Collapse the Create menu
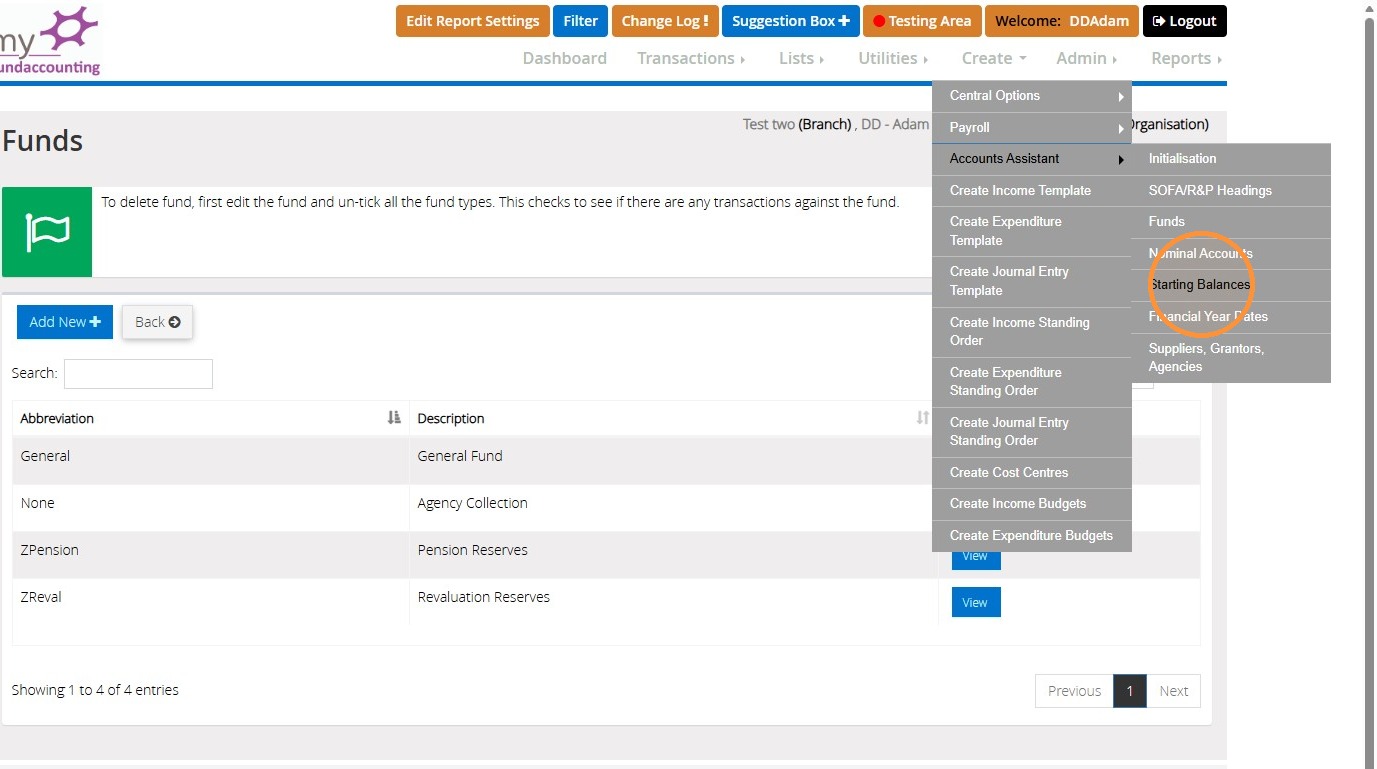Screen dimensions: 1377x769 [x=994, y=58]
